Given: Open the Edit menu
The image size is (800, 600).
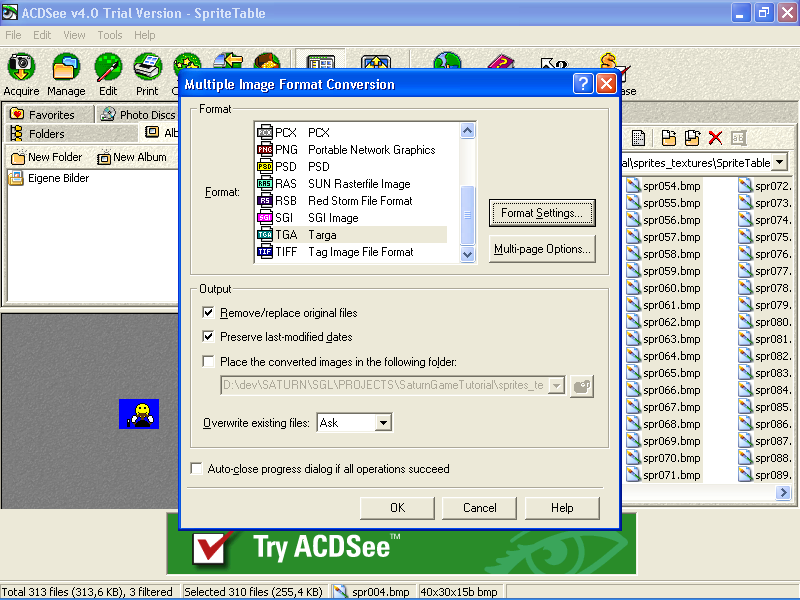Looking at the screenshot, I should point(42,35).
